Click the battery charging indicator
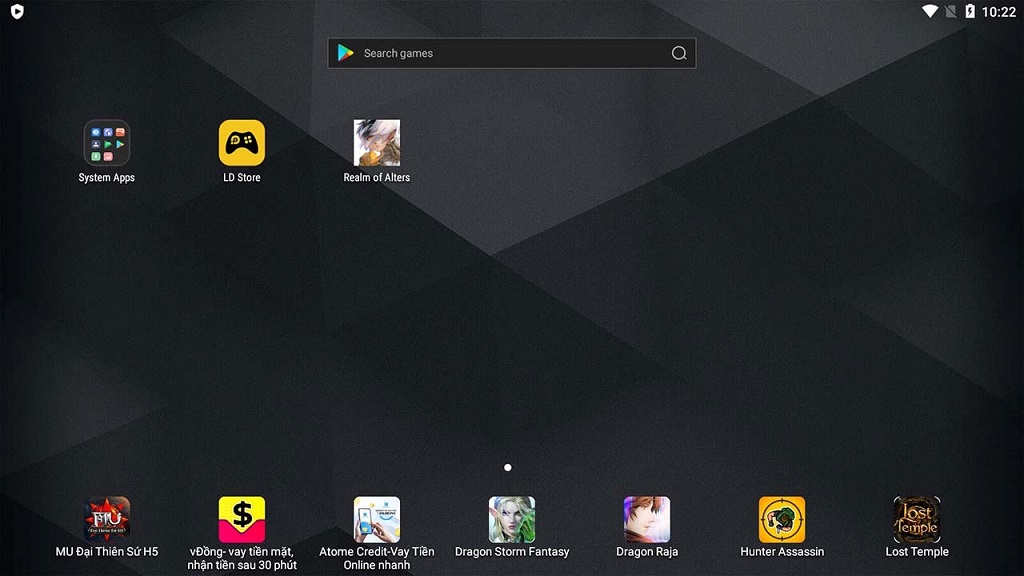The height and width of the screenshot is (576, 1024). click(x=970, y=11)
